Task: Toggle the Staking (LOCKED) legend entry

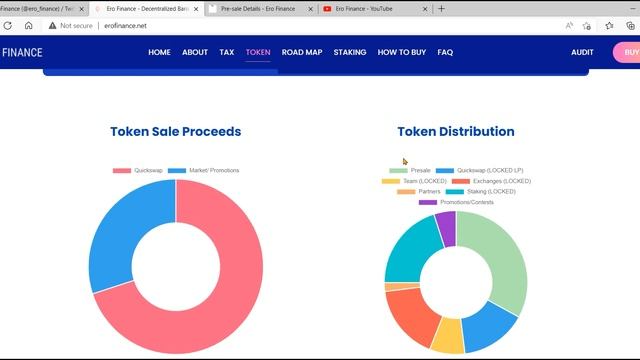Action: pyautogui.click(x=481, y=191)
